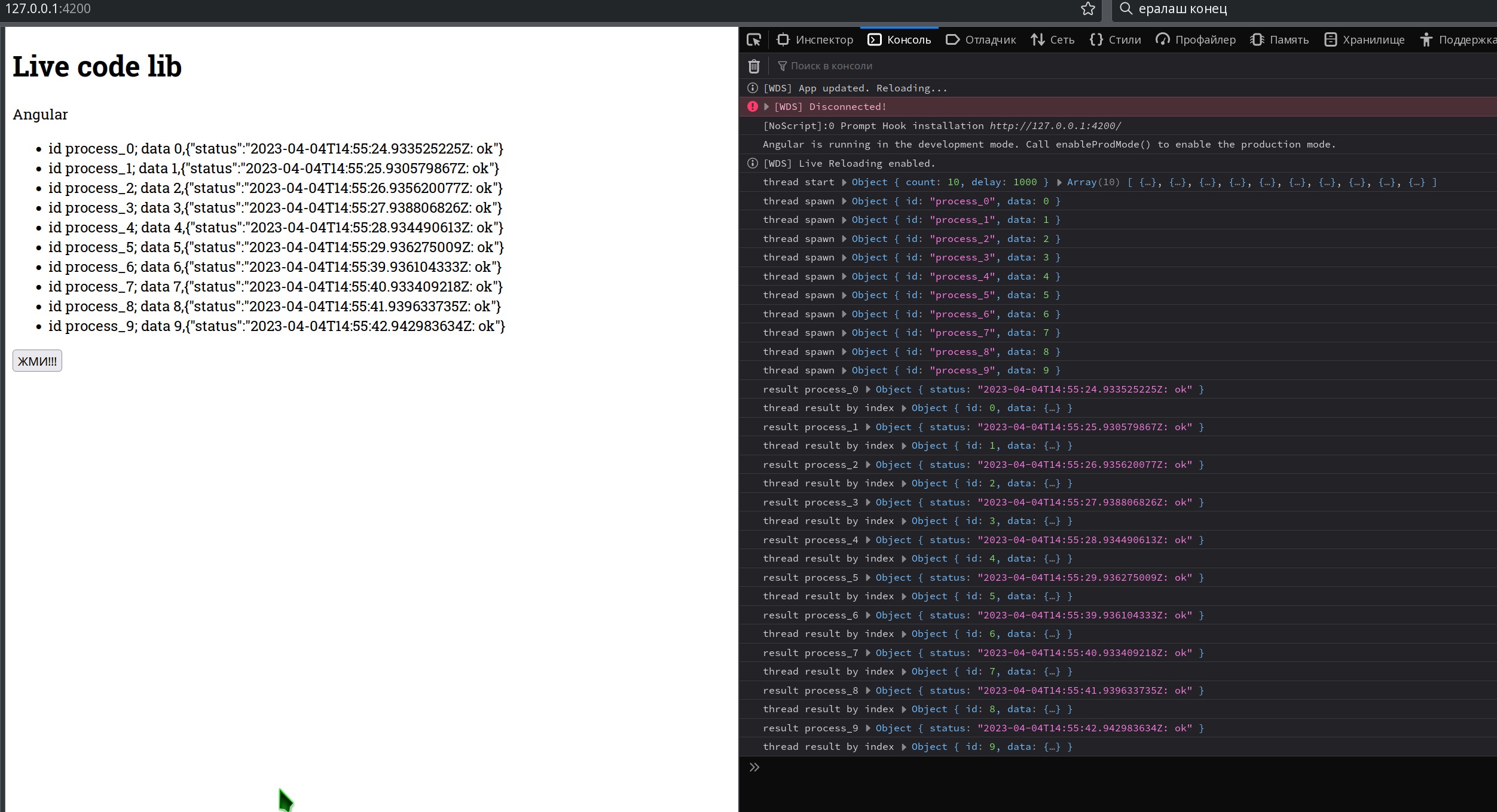This screenshot has width=1497, height=812.
Task: Expand the result process_9 status object
Action: pyautogui.click(x=868, y=728)
